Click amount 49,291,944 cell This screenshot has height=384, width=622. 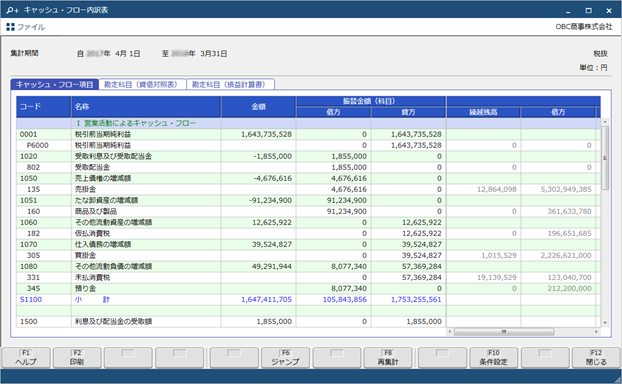click(x=272, y=267)
